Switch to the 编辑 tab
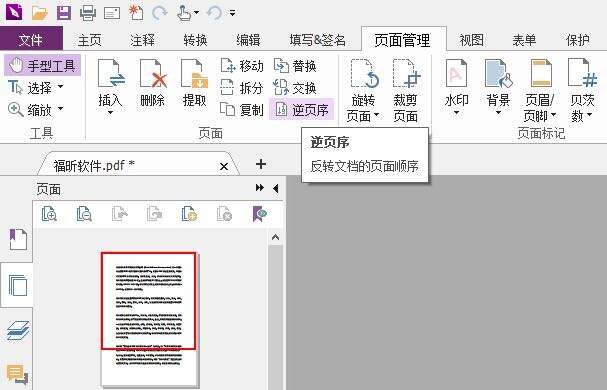 (248, 40)
